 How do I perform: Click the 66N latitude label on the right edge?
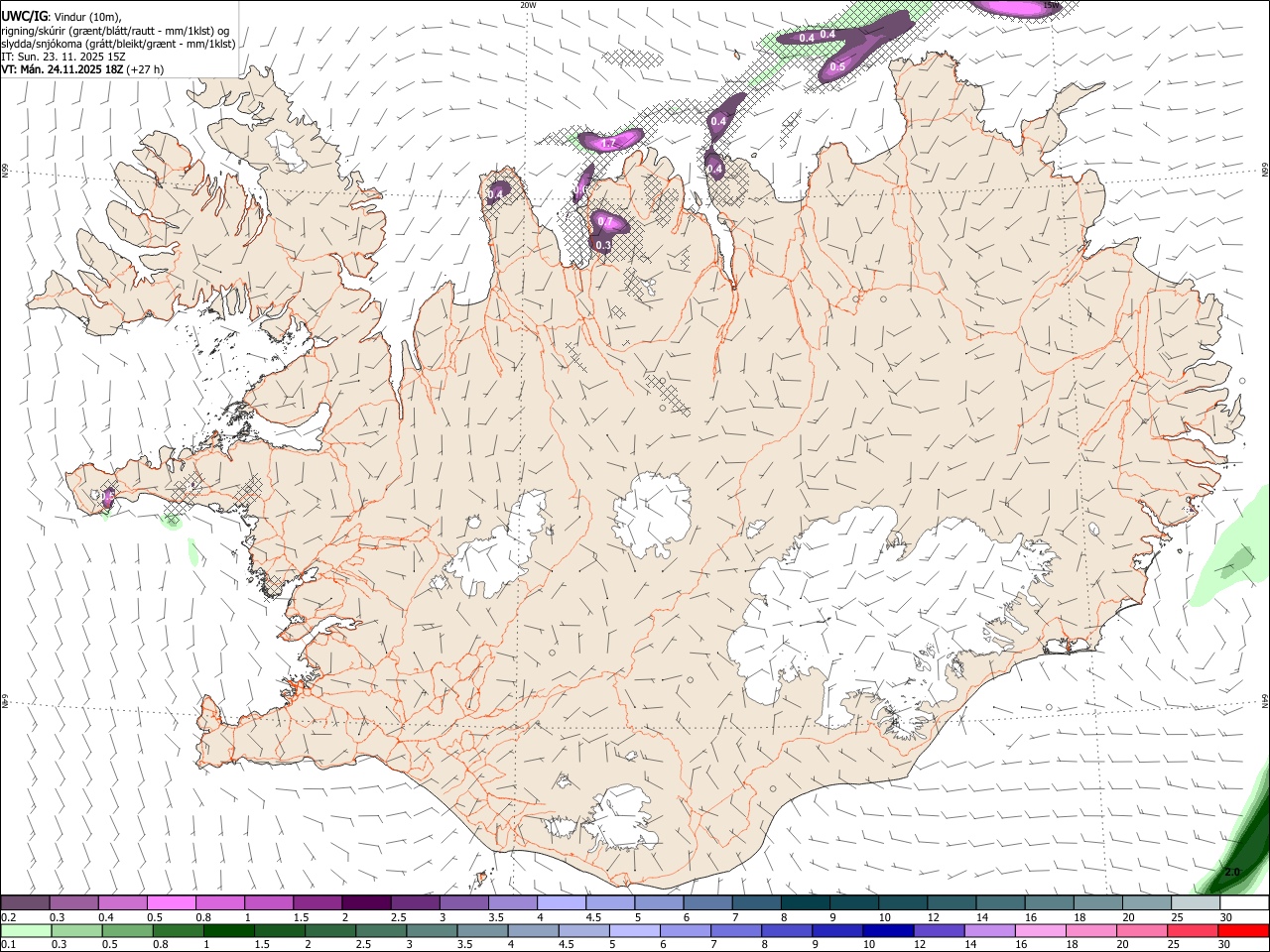point(1265,171)
